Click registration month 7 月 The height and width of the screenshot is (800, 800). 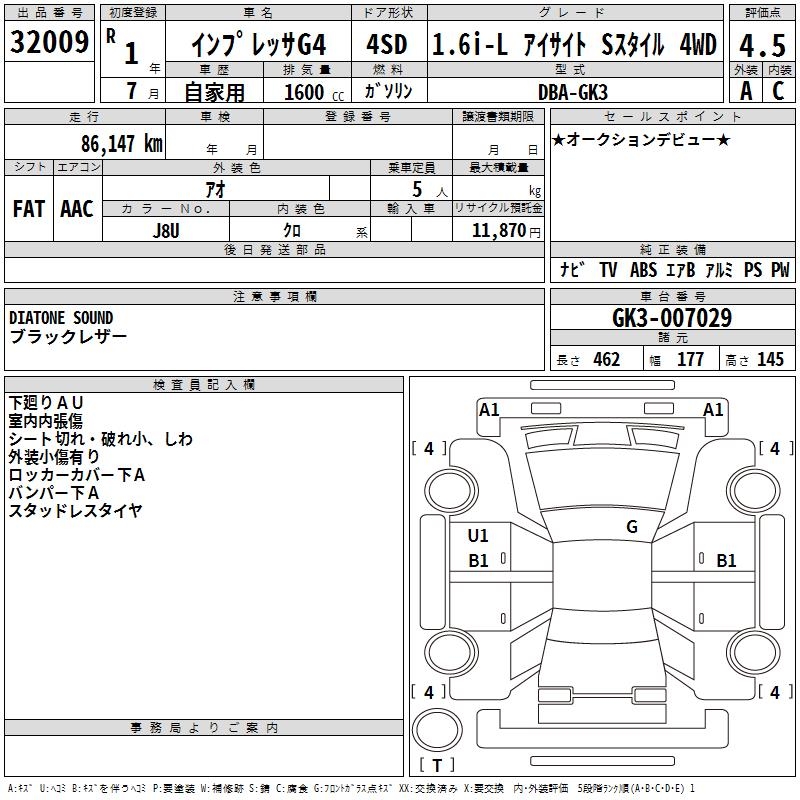(x=143, y=91)
